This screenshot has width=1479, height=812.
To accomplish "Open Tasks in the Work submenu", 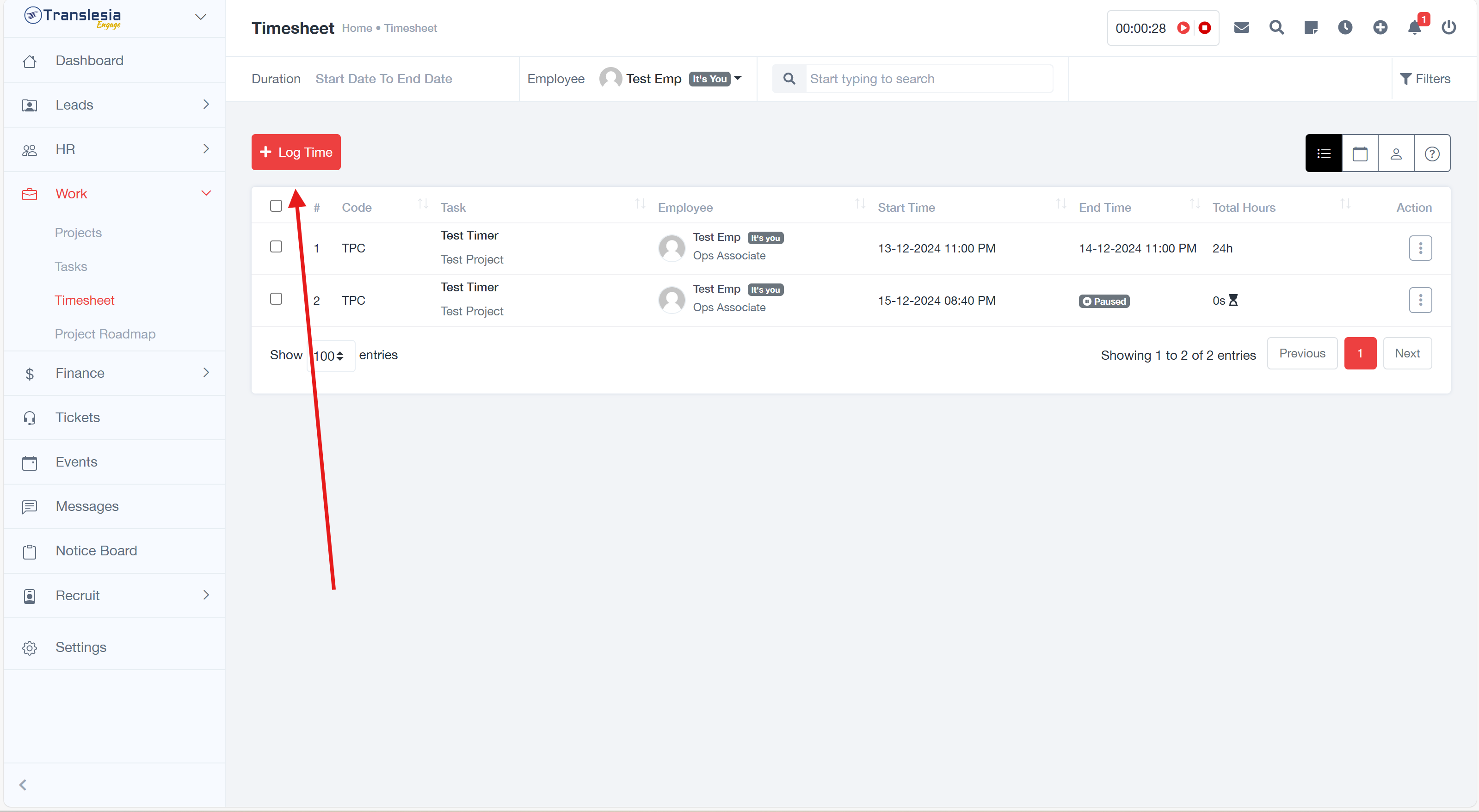I will (x=71, y=266).
